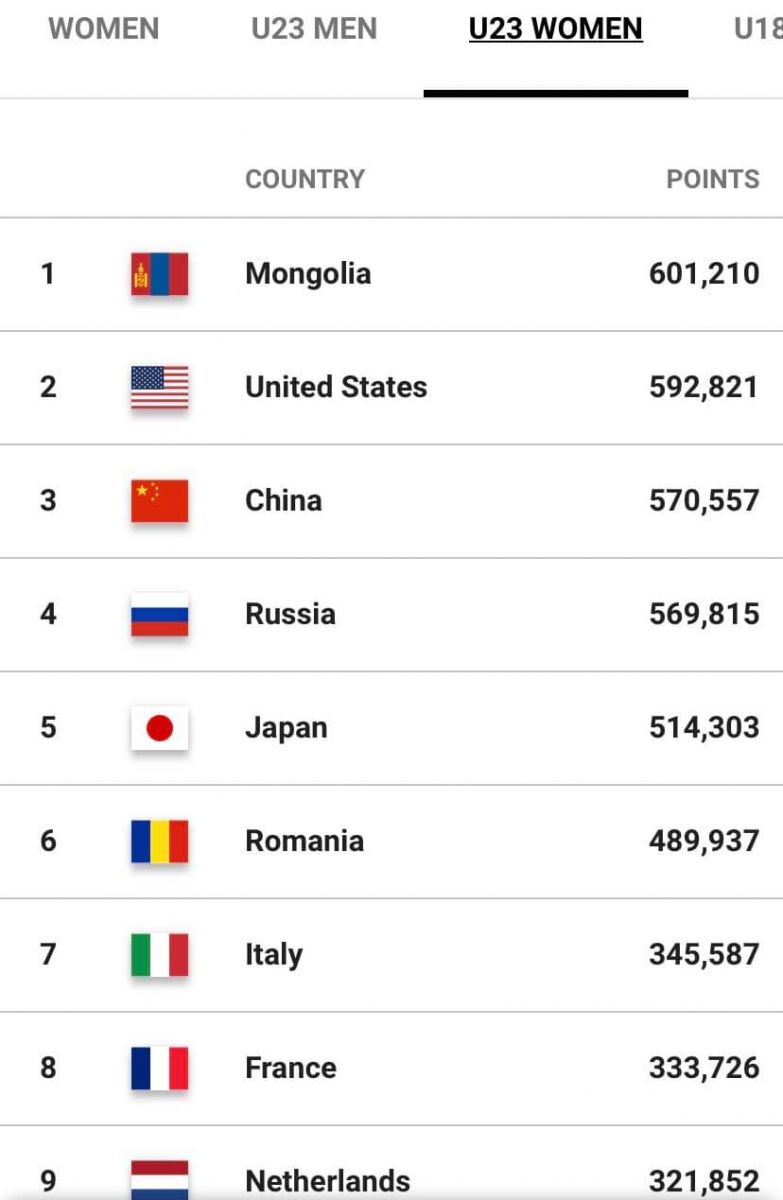The image size is (783, 1200).
Task: Click the China flag icon
Action: pos(159,501)
